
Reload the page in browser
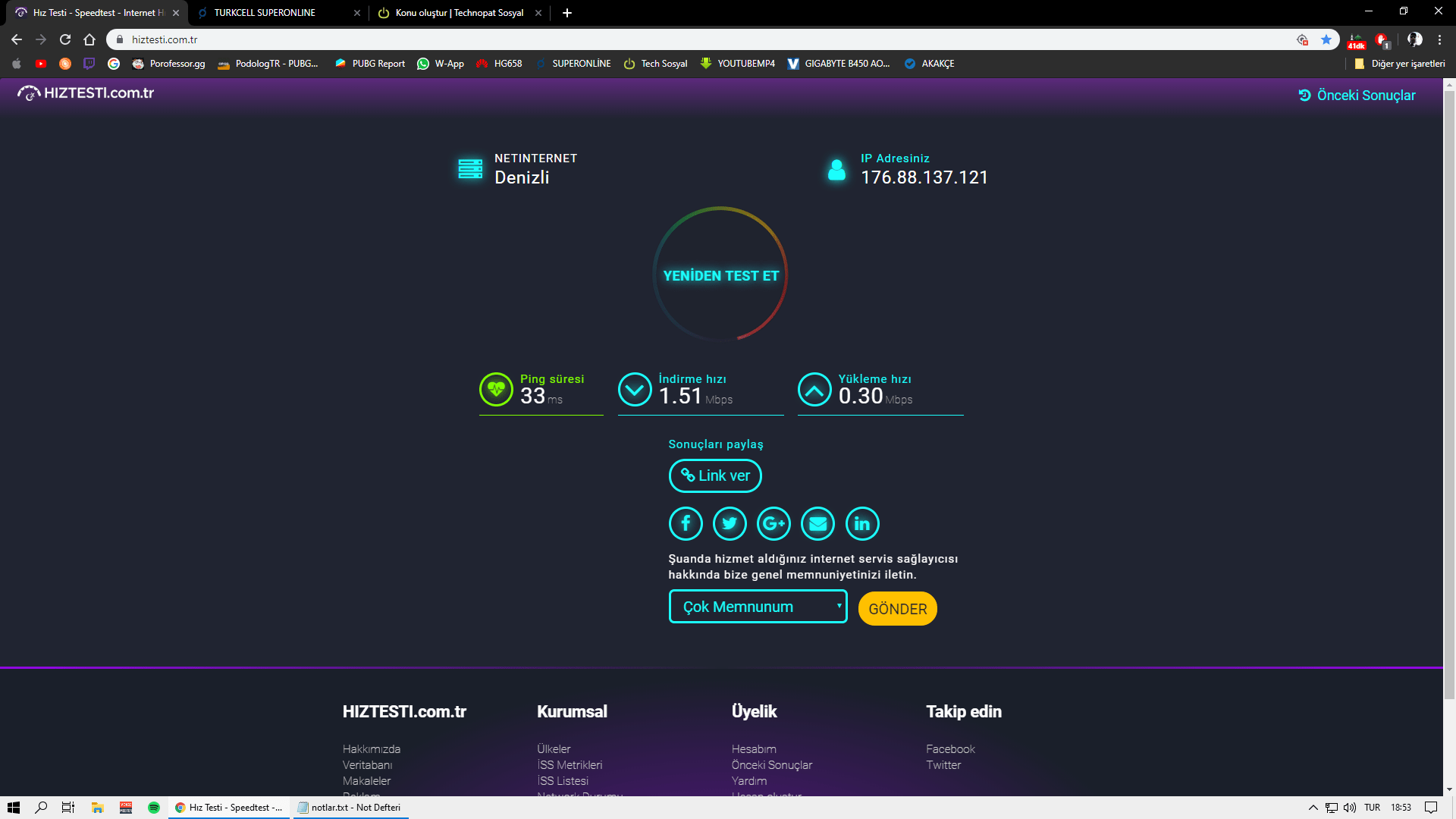tap(65, 39)
